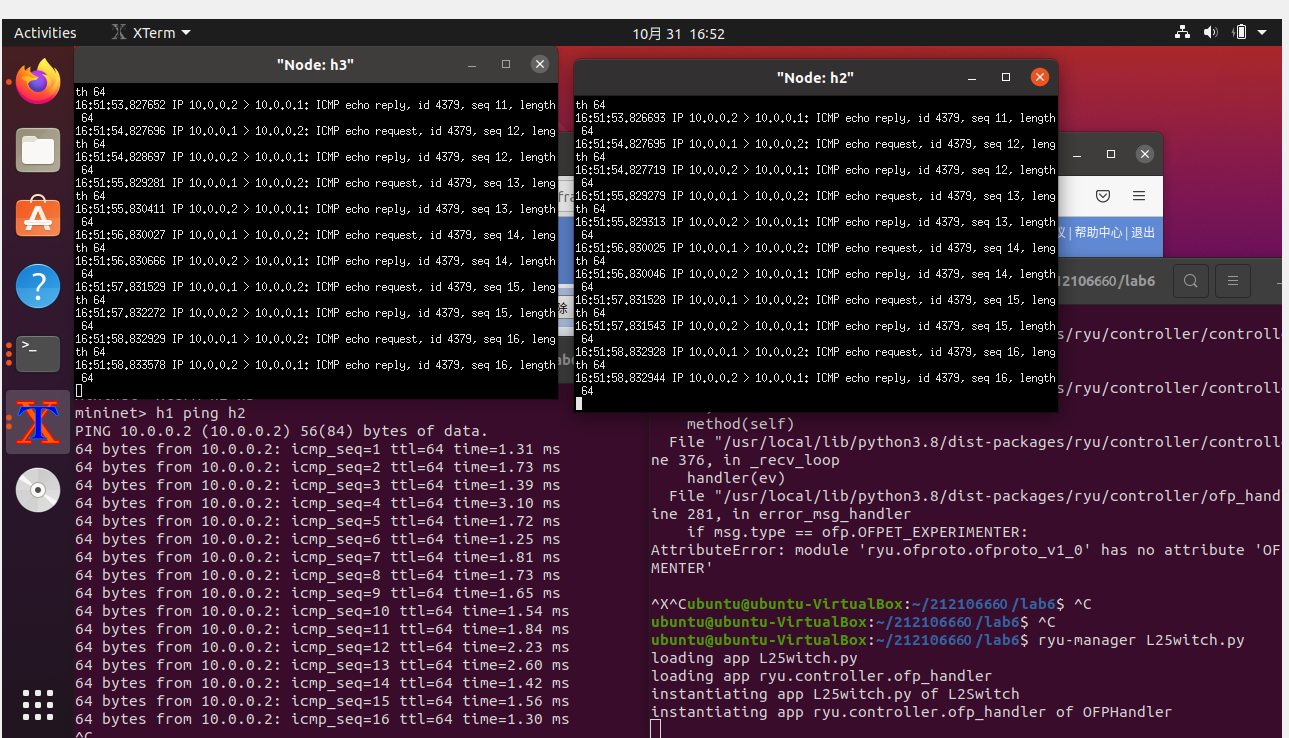The height and width of the screenshot is (738, 1289).
Task: Click the icmp_seq=4 time=3.10 ms line
Action: [318, 503]
